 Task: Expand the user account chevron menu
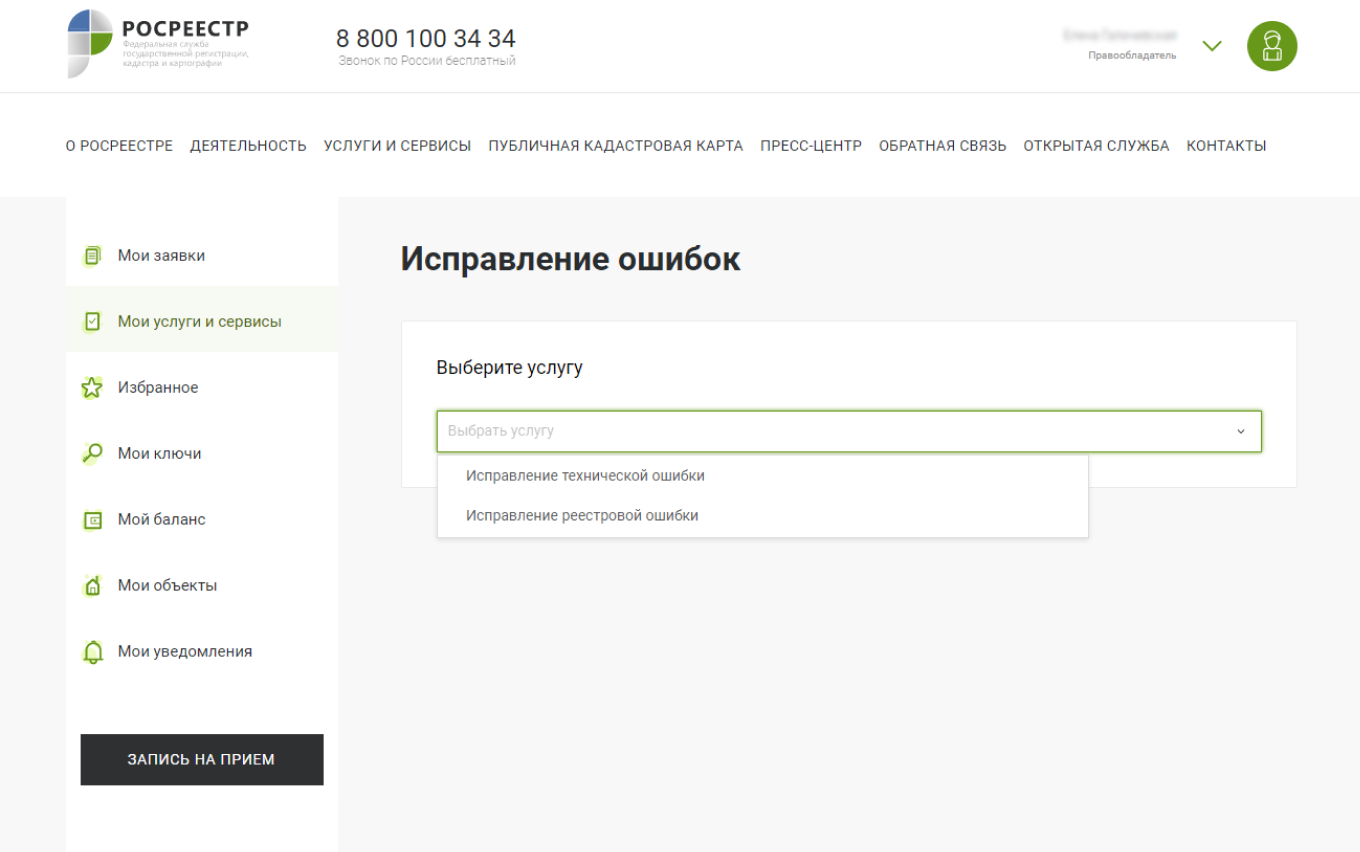[x=1212, y=46]
